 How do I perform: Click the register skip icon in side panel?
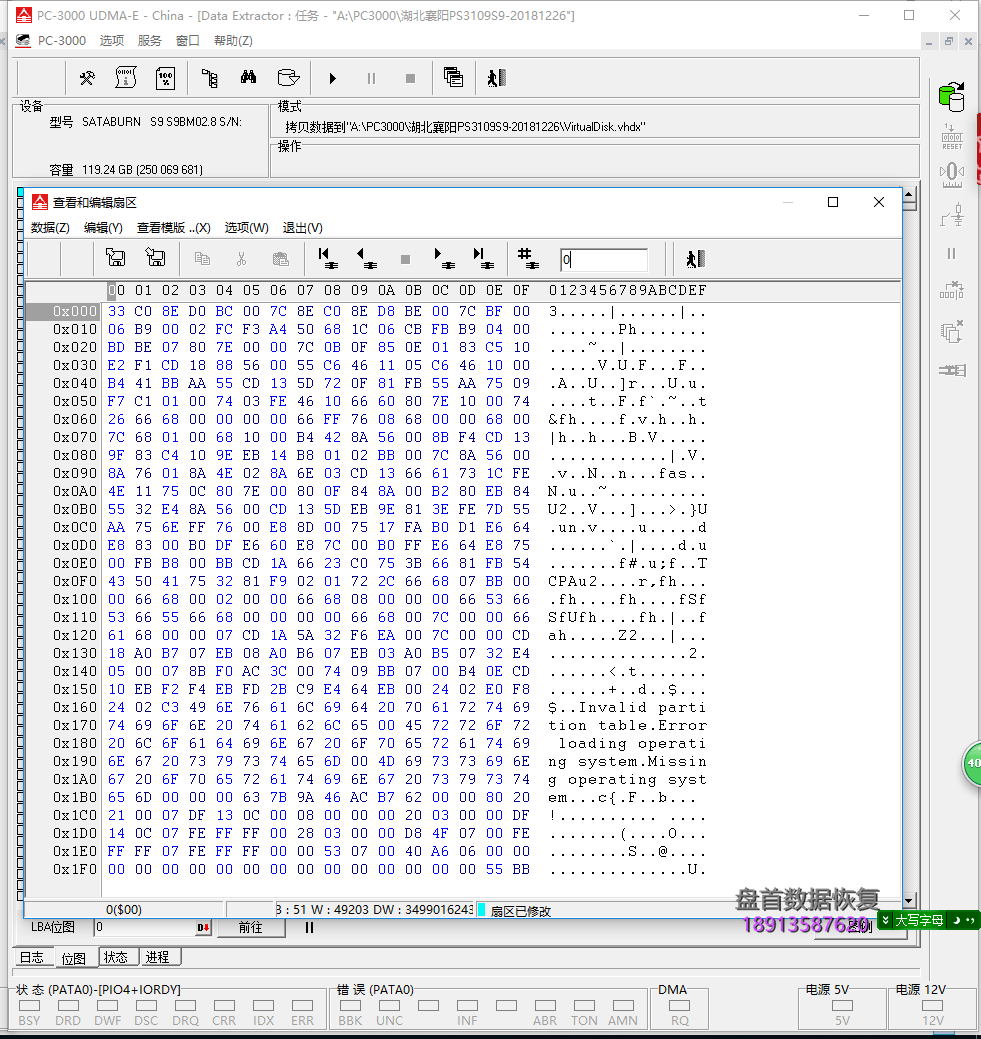[x=952, y=290]
